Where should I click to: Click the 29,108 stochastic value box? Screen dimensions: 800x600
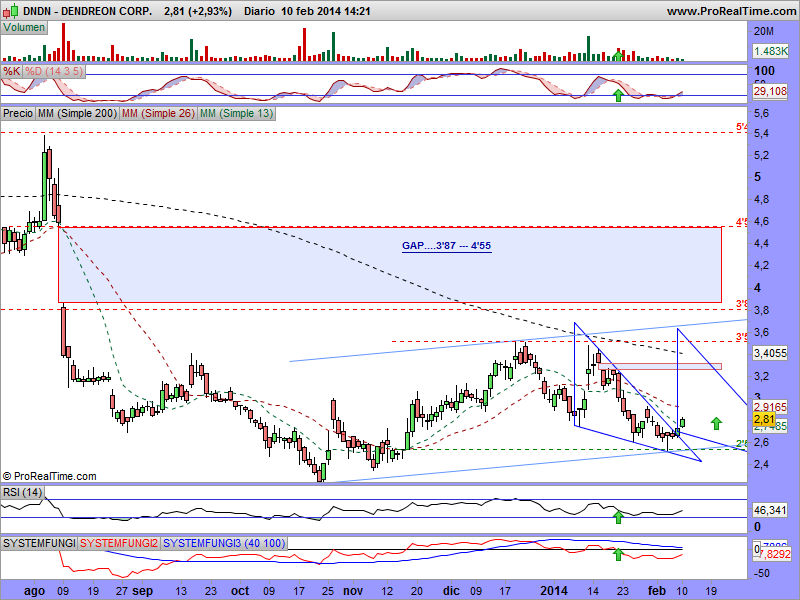(770, 91)
